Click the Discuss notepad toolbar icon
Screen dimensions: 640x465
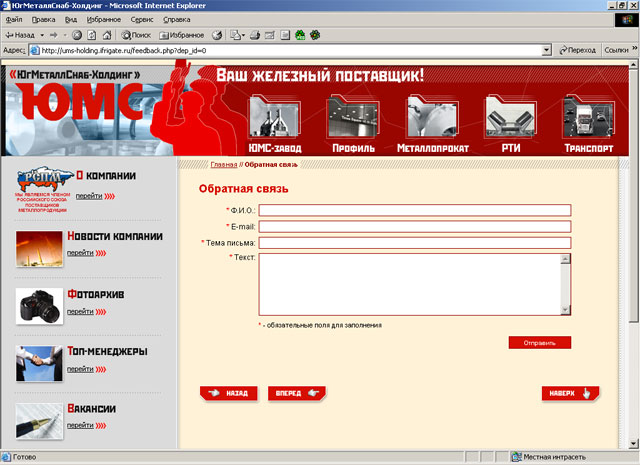[x=285, y=35]
